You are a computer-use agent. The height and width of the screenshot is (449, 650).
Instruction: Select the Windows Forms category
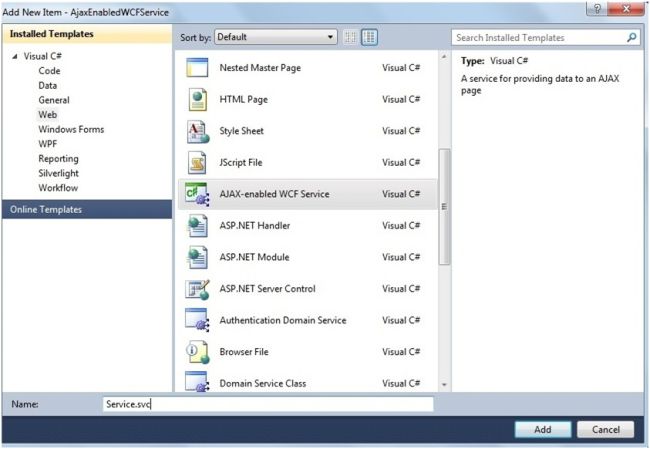[71, 129]
